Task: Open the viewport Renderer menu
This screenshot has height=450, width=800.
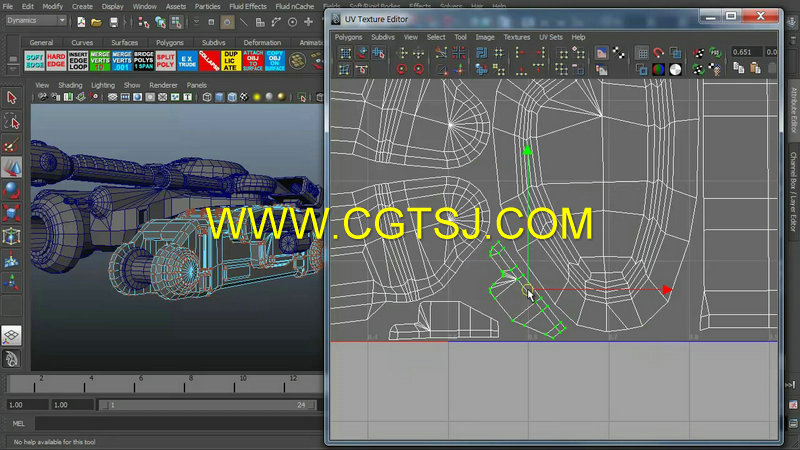Action: (163, 85)
